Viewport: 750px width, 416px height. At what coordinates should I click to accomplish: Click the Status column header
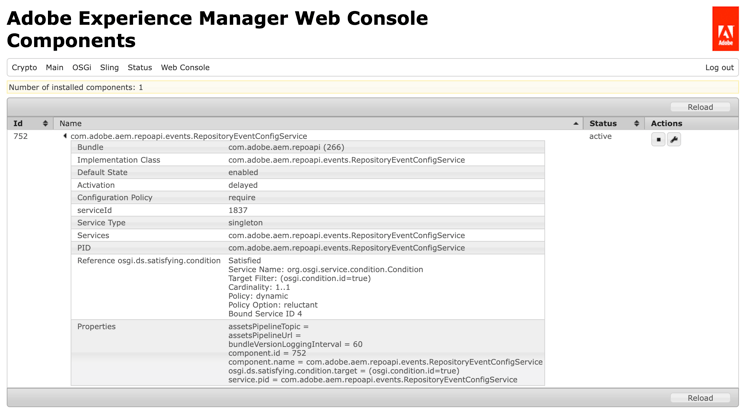pyautogui.click(x=614, y=123)
